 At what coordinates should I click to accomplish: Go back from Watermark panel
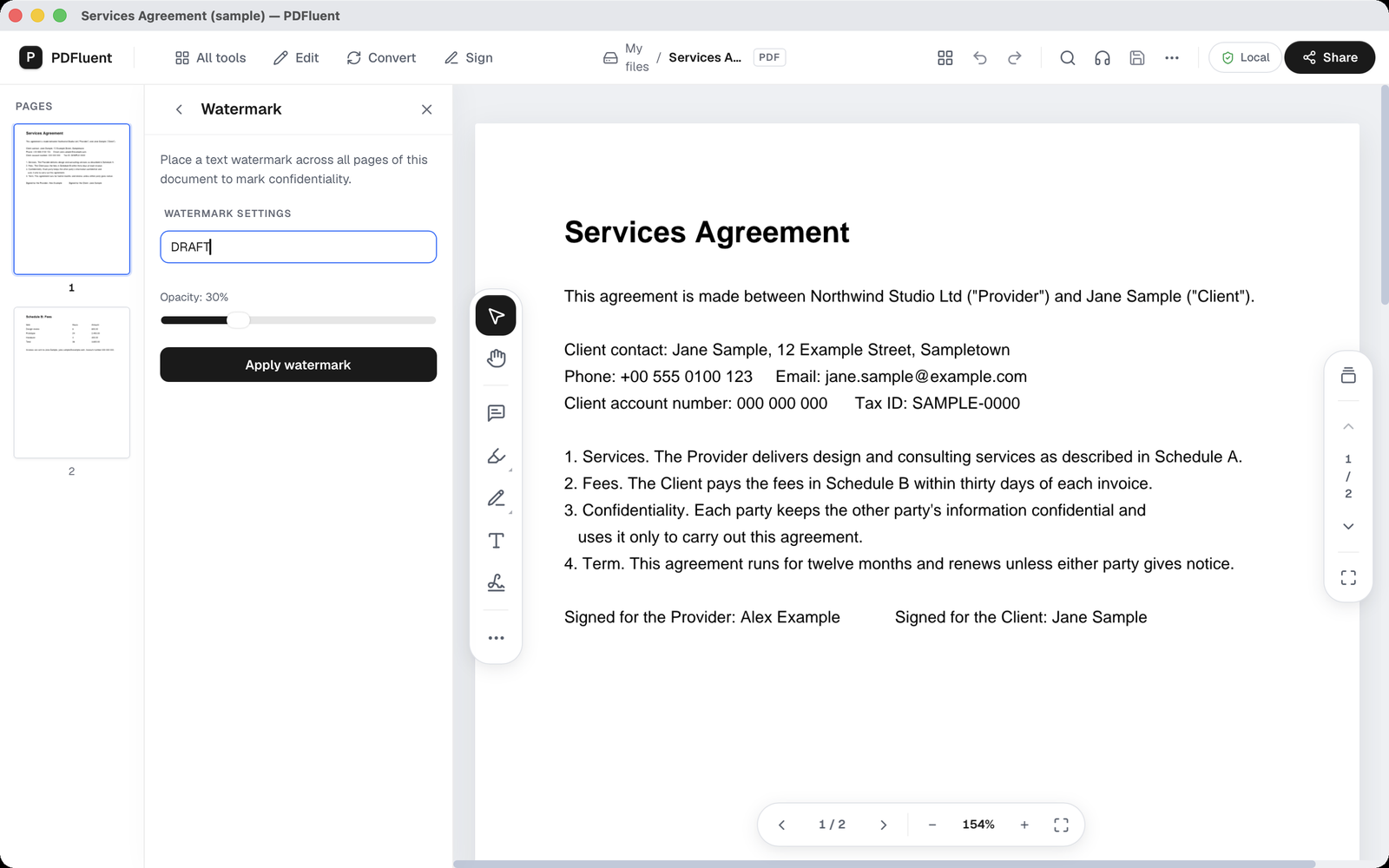coord(179,109)
